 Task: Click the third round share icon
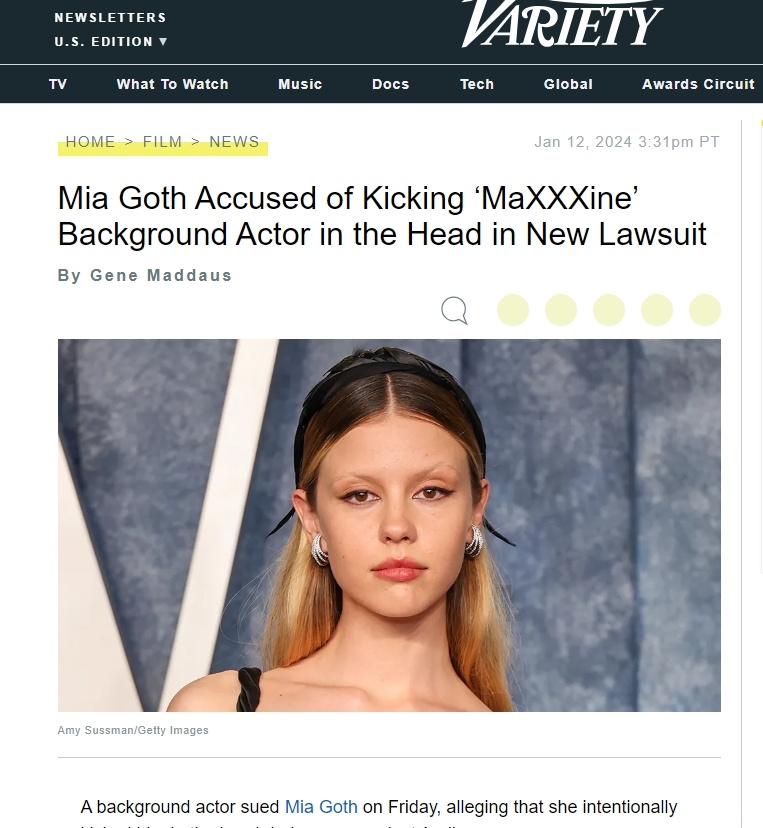pos(609,310)
